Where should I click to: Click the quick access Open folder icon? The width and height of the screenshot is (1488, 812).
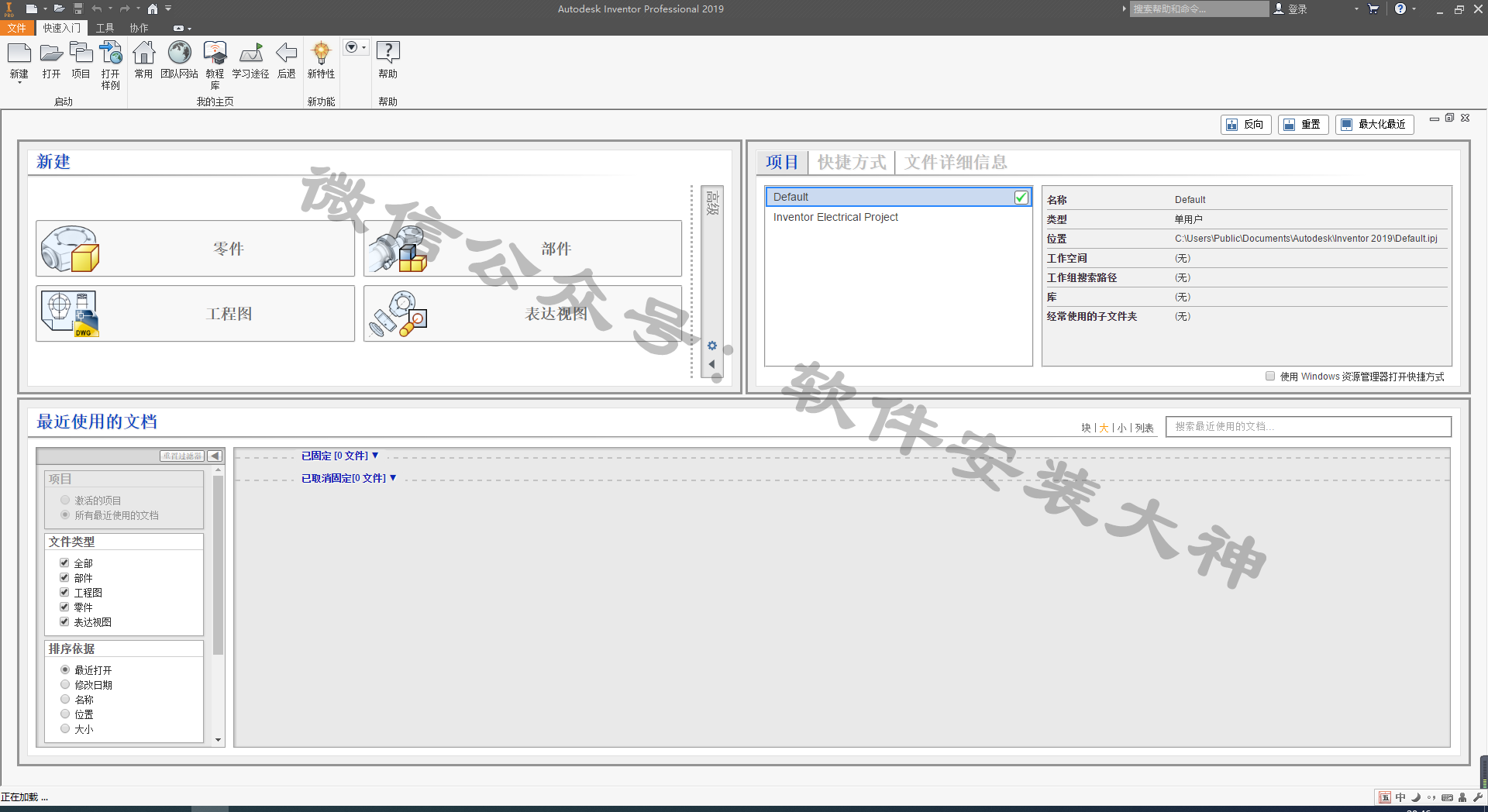coord(59,9)
